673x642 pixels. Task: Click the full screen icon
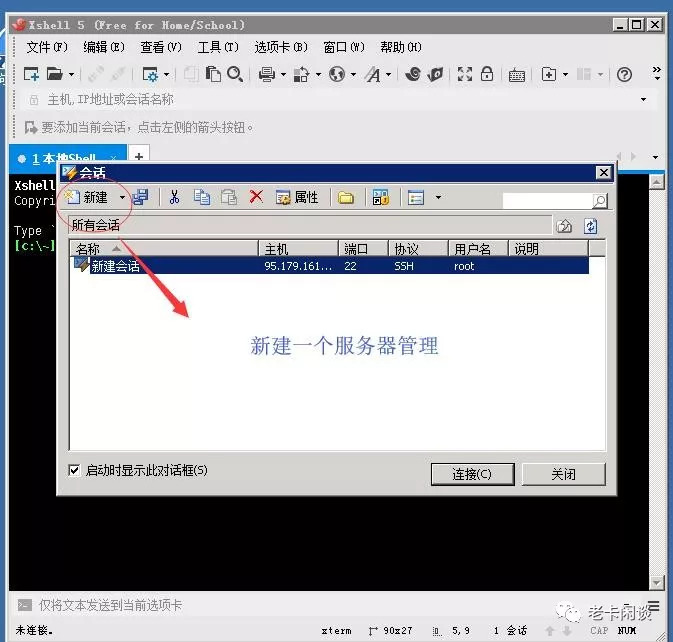click(x=464, y=74)
